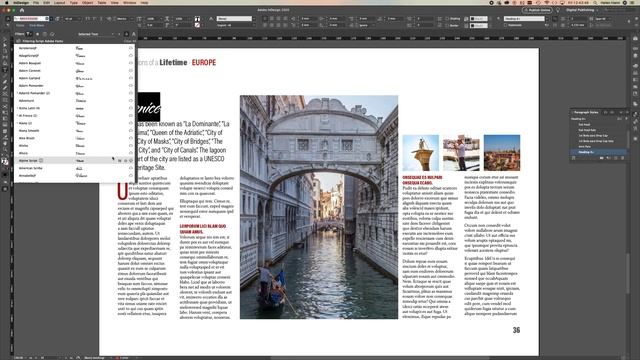Image resolution: width=640 pixels, height=360 pixels.
Task: Select the Zoom tool
Action: (x=5, y=149)
